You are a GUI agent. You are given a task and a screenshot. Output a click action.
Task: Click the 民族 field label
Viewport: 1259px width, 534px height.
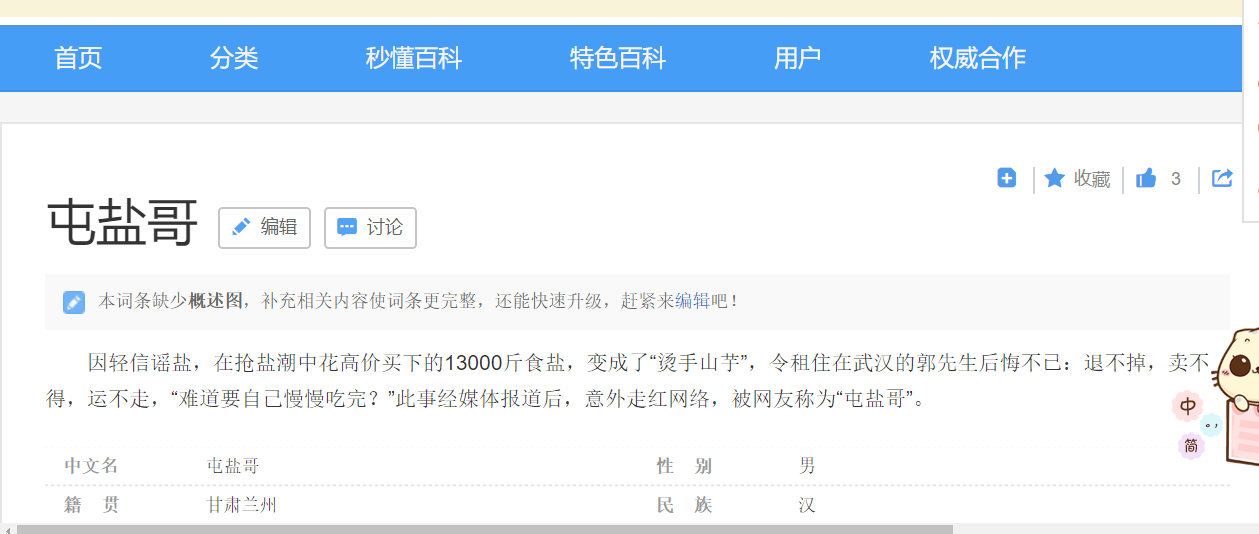pos(685,506)
